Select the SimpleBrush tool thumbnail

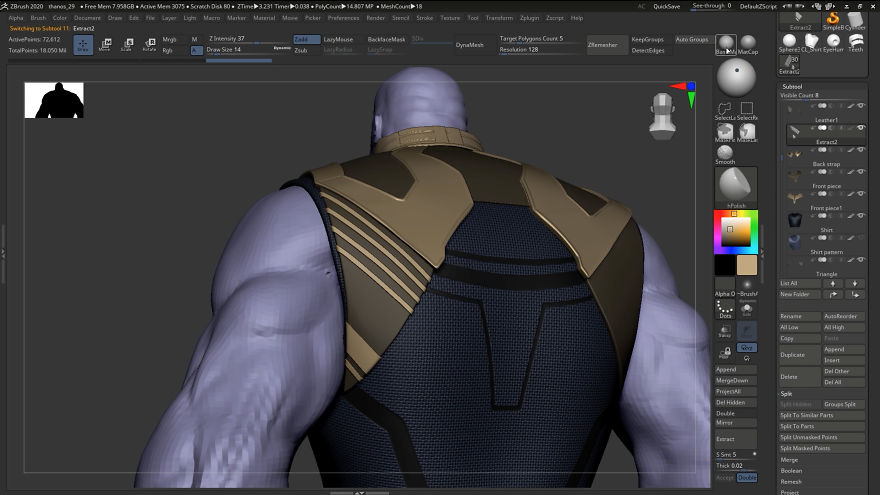[833, 20]
